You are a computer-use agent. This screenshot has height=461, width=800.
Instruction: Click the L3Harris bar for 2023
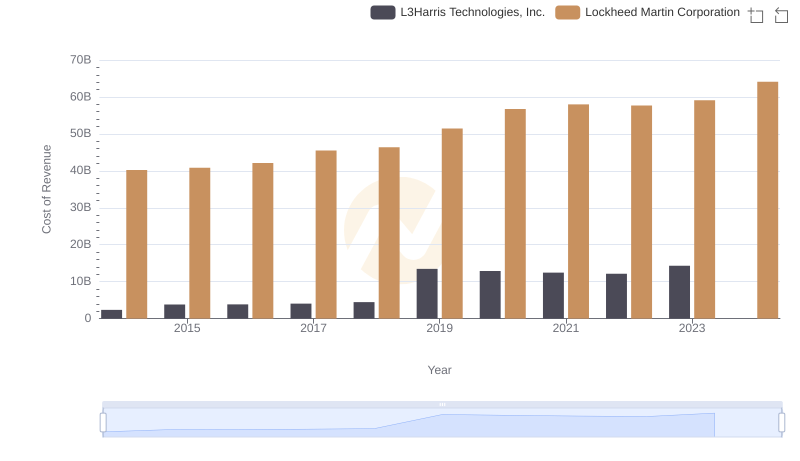679,292
